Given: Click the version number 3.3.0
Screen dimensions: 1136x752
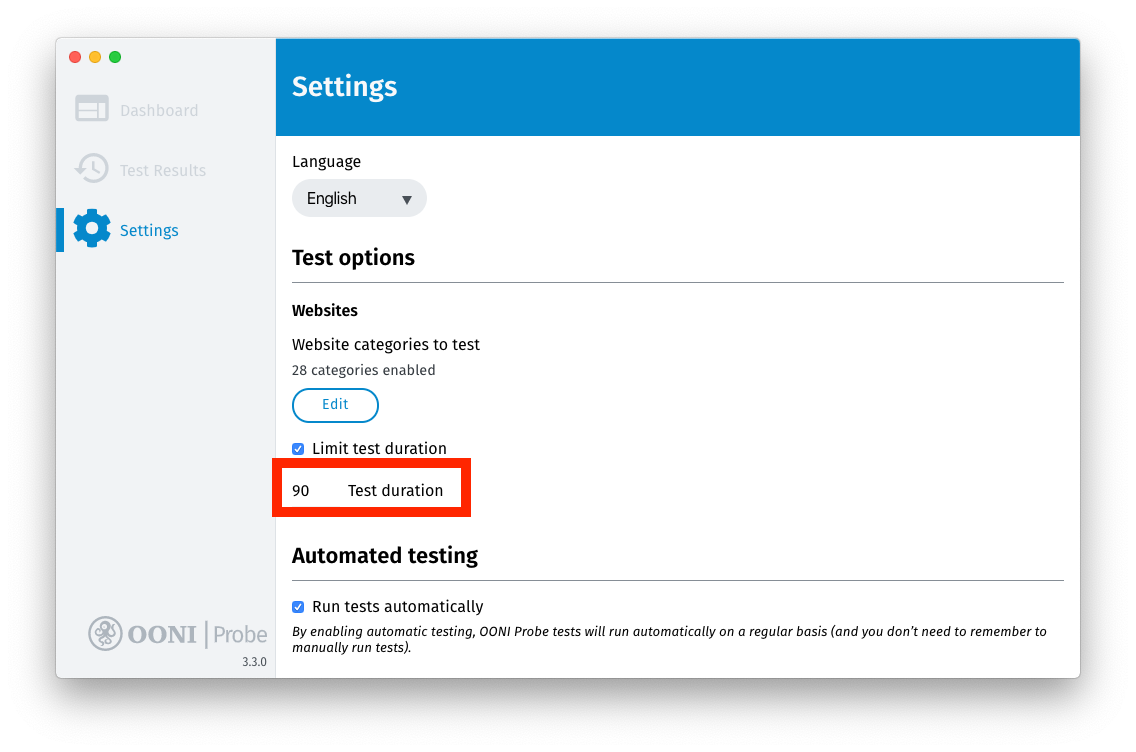Looking at the screenshot, I should coord(254,662).
